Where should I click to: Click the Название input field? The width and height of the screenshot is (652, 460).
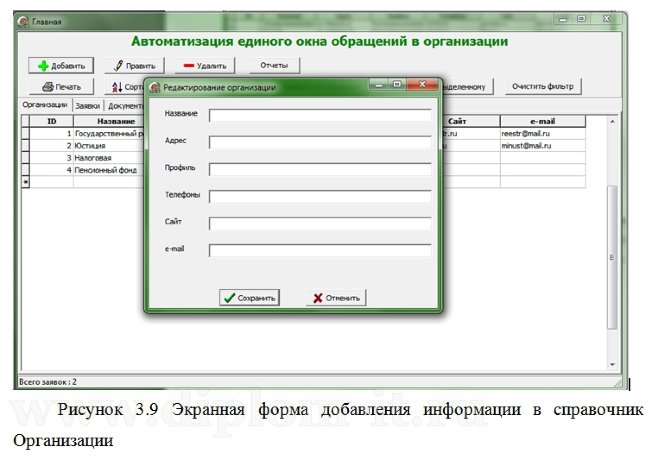pos(320,115)
